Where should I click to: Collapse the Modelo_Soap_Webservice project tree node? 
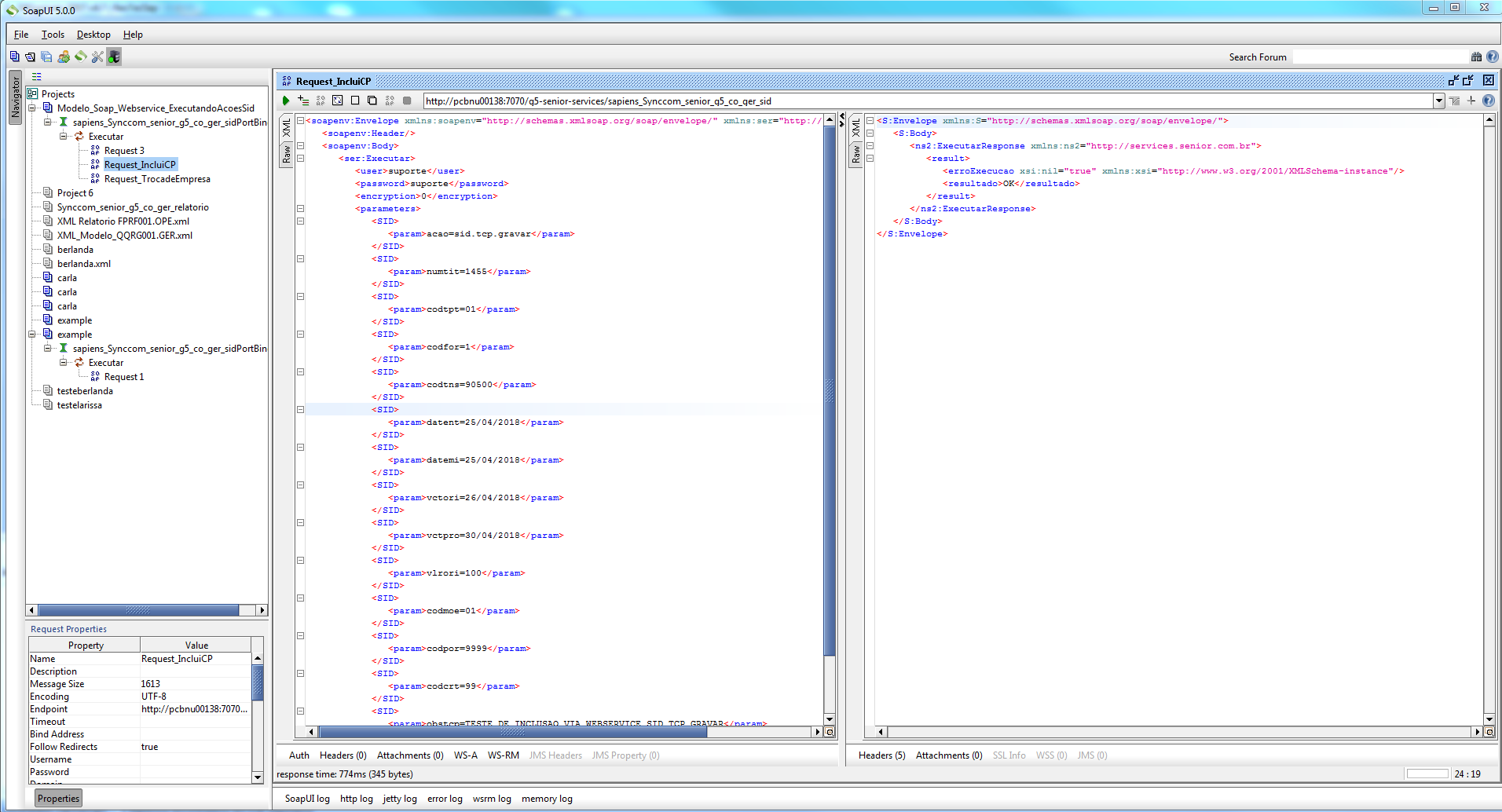33,108
